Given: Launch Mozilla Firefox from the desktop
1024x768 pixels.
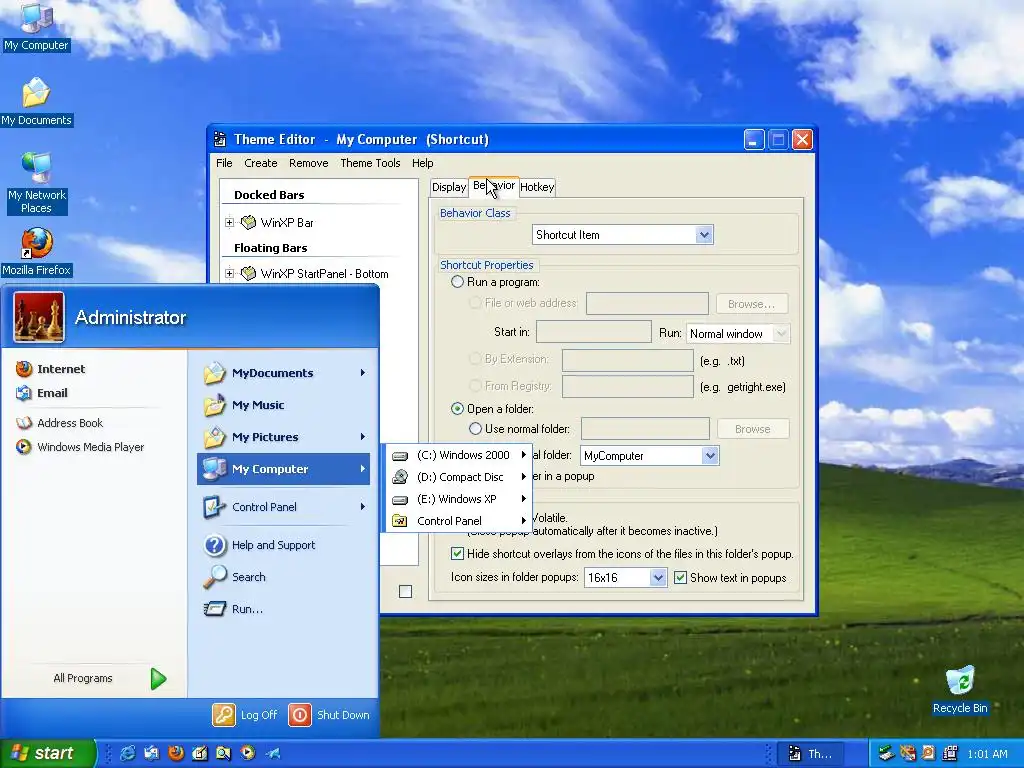Looking at the screenshot, I should pos(36,252).
